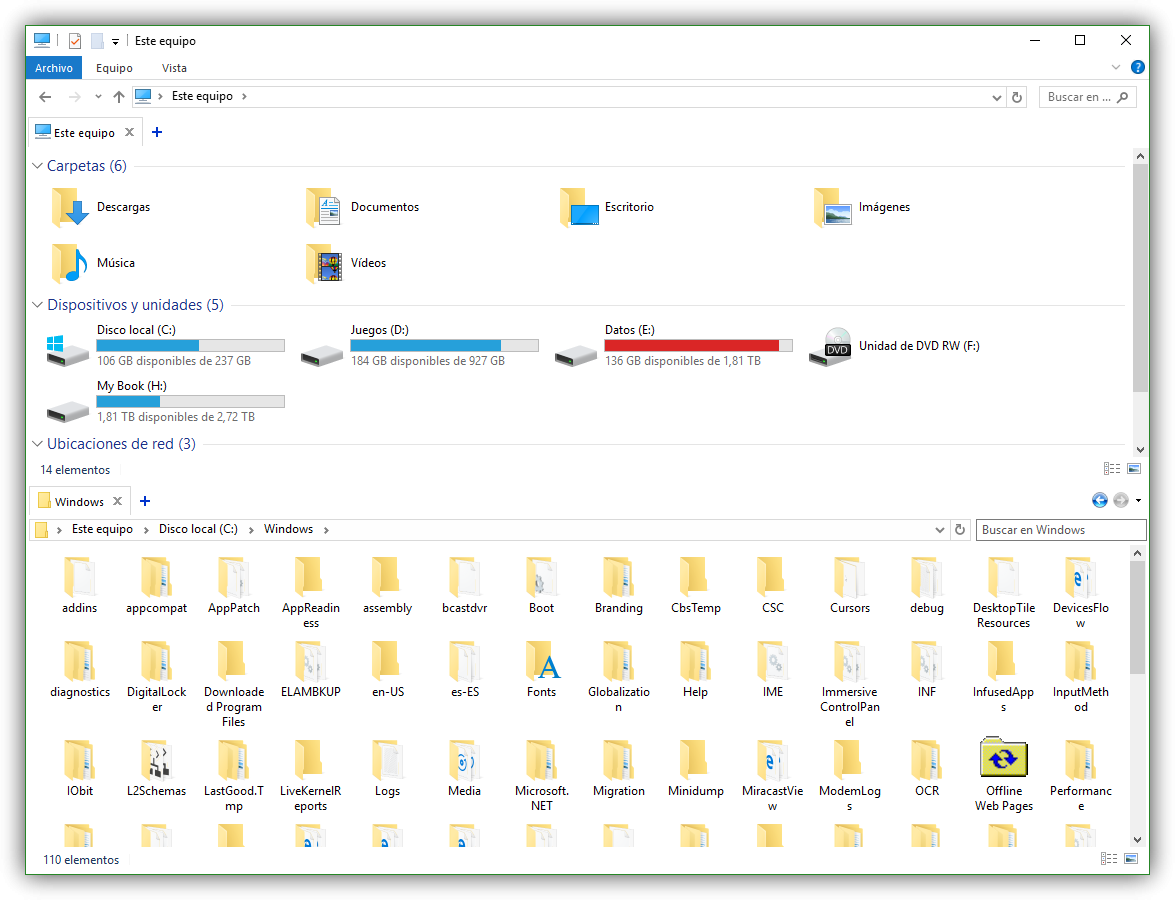Open the Vista ribbon tab
The height and width of the screenshot is (900, 1175).
(x=174, y=68)
